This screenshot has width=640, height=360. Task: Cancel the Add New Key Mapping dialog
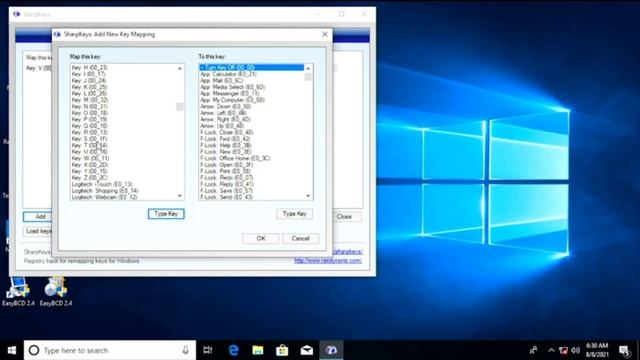[300, 238]
